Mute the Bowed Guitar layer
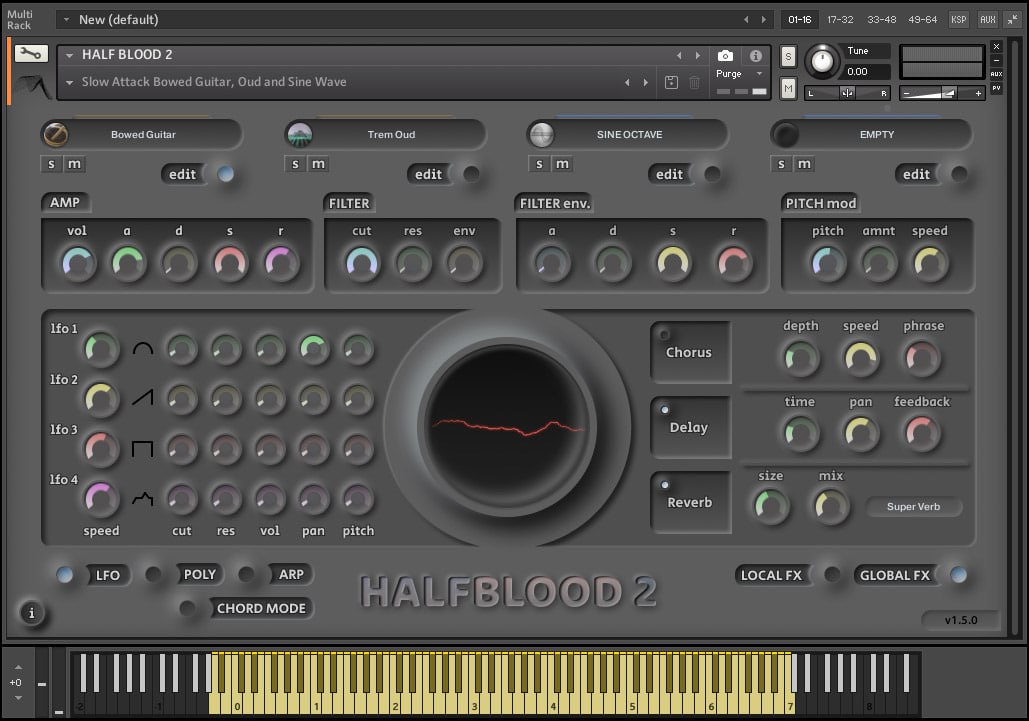 tap(75, 164)
